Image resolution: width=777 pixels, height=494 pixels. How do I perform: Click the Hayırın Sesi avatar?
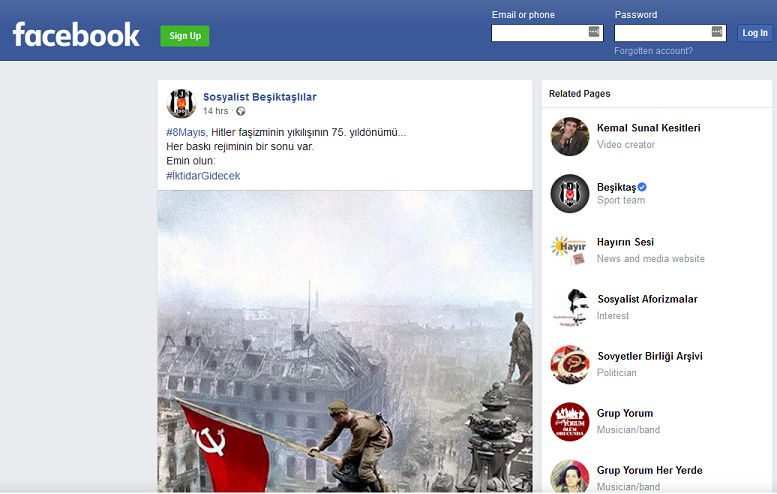click(x=570, y=250)
